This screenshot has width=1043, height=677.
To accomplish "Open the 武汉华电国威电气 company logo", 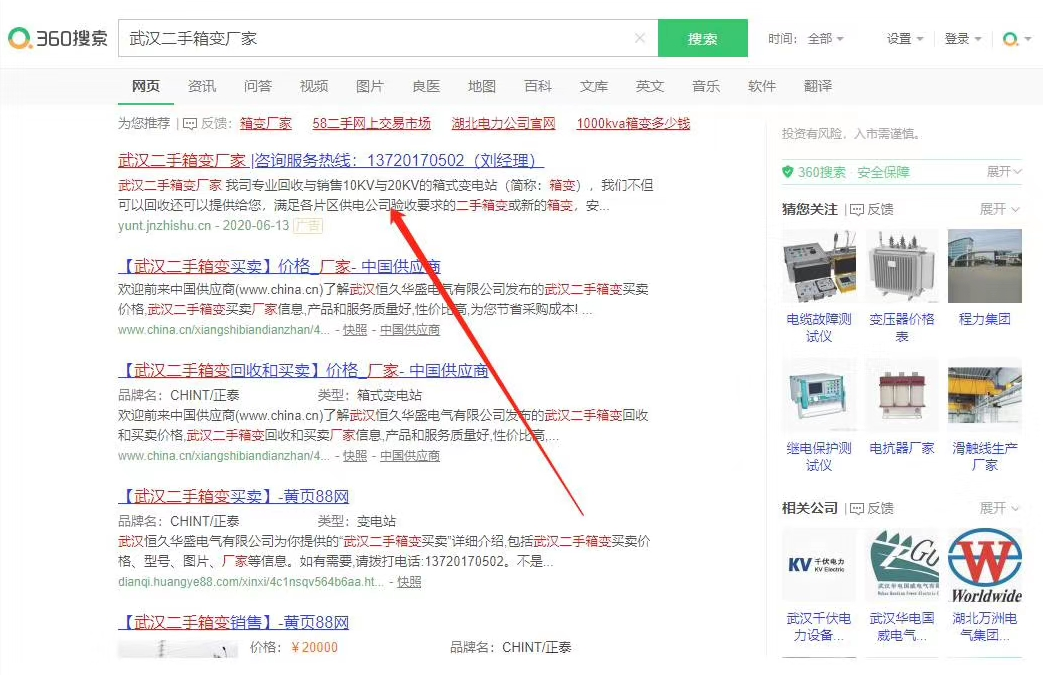I will [901, 565].
